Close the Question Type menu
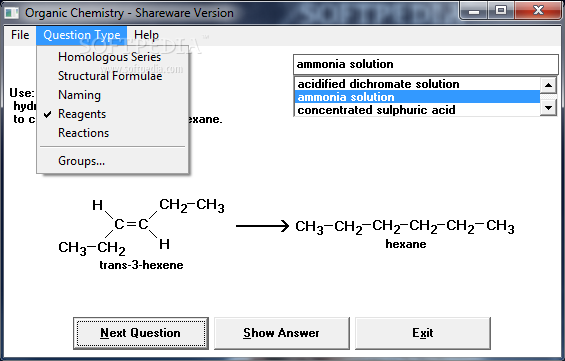 81,35
